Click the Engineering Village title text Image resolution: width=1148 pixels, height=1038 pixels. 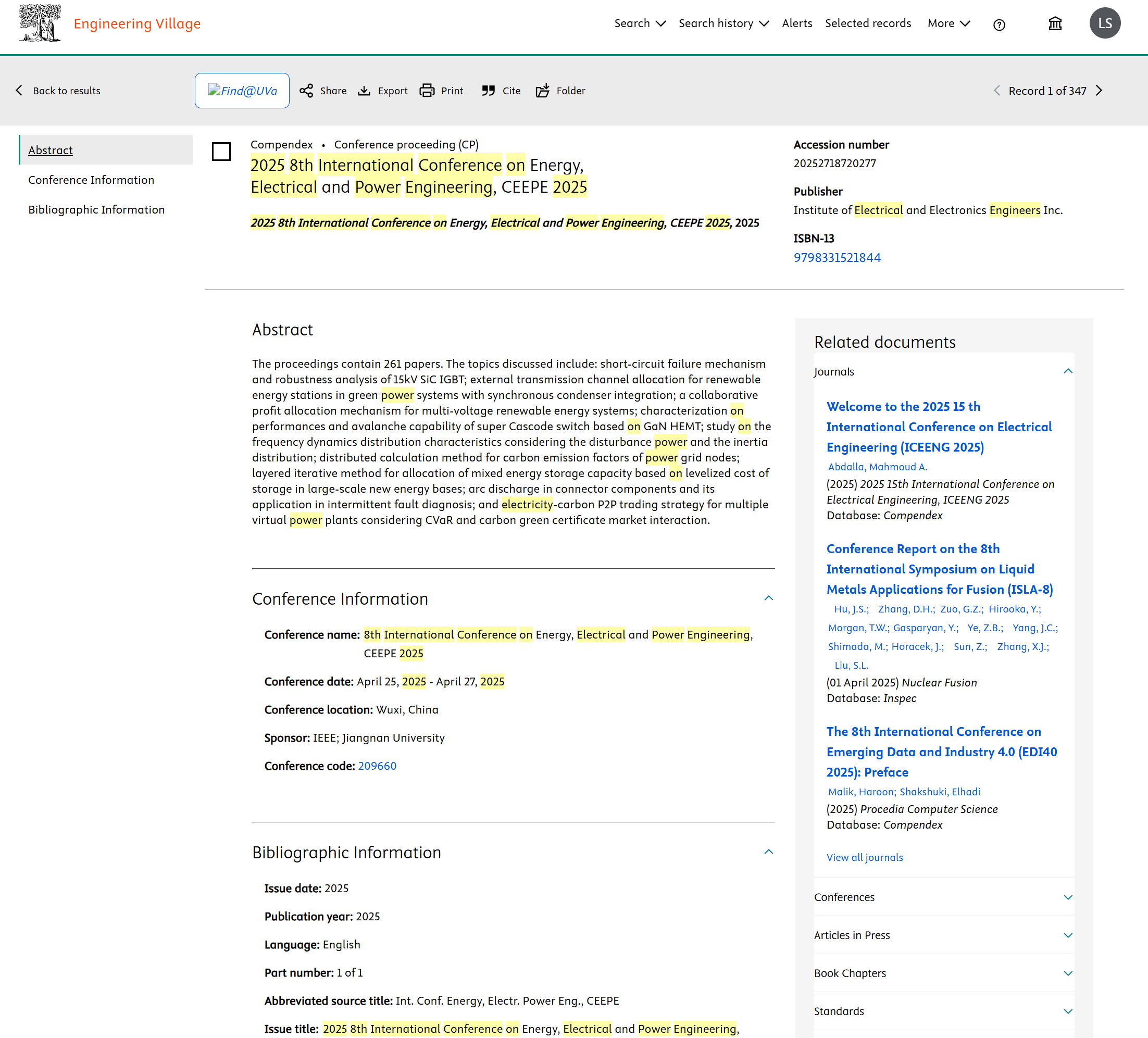[x=137, y=23]
